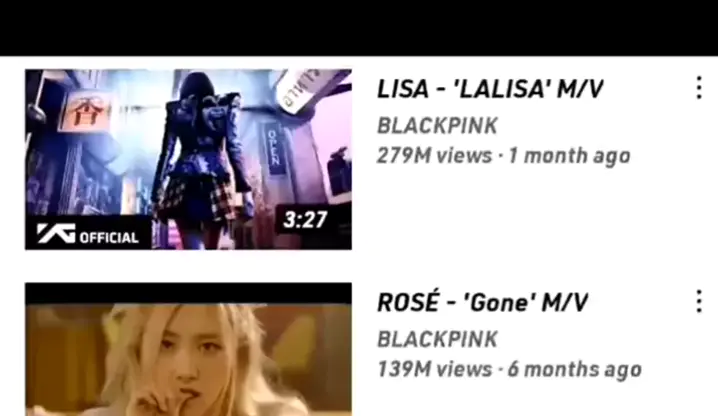
Task: Click the black letterbox bar atop Gone thumbnail
Action: coord(188,293)
